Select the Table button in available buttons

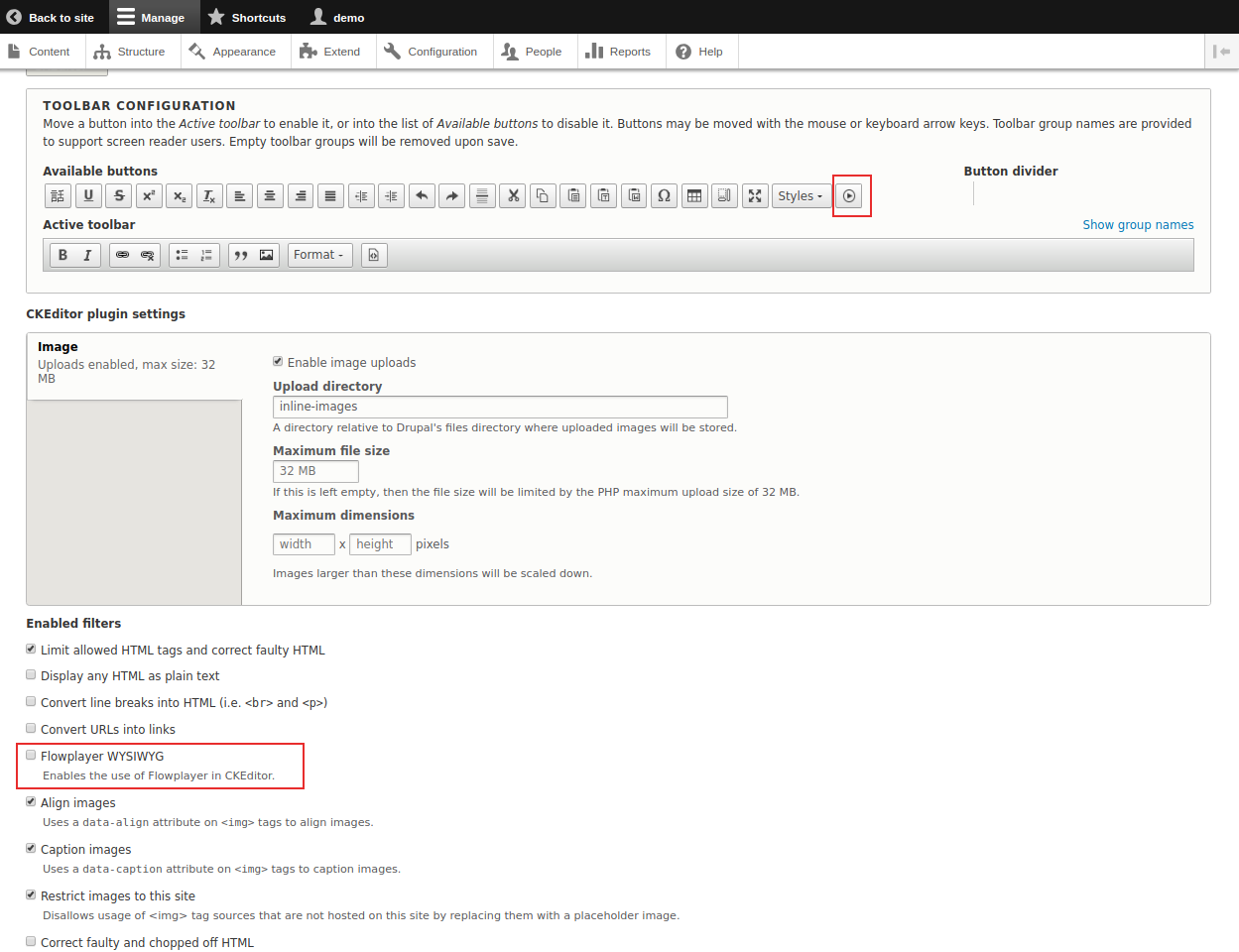click(694, 196)
